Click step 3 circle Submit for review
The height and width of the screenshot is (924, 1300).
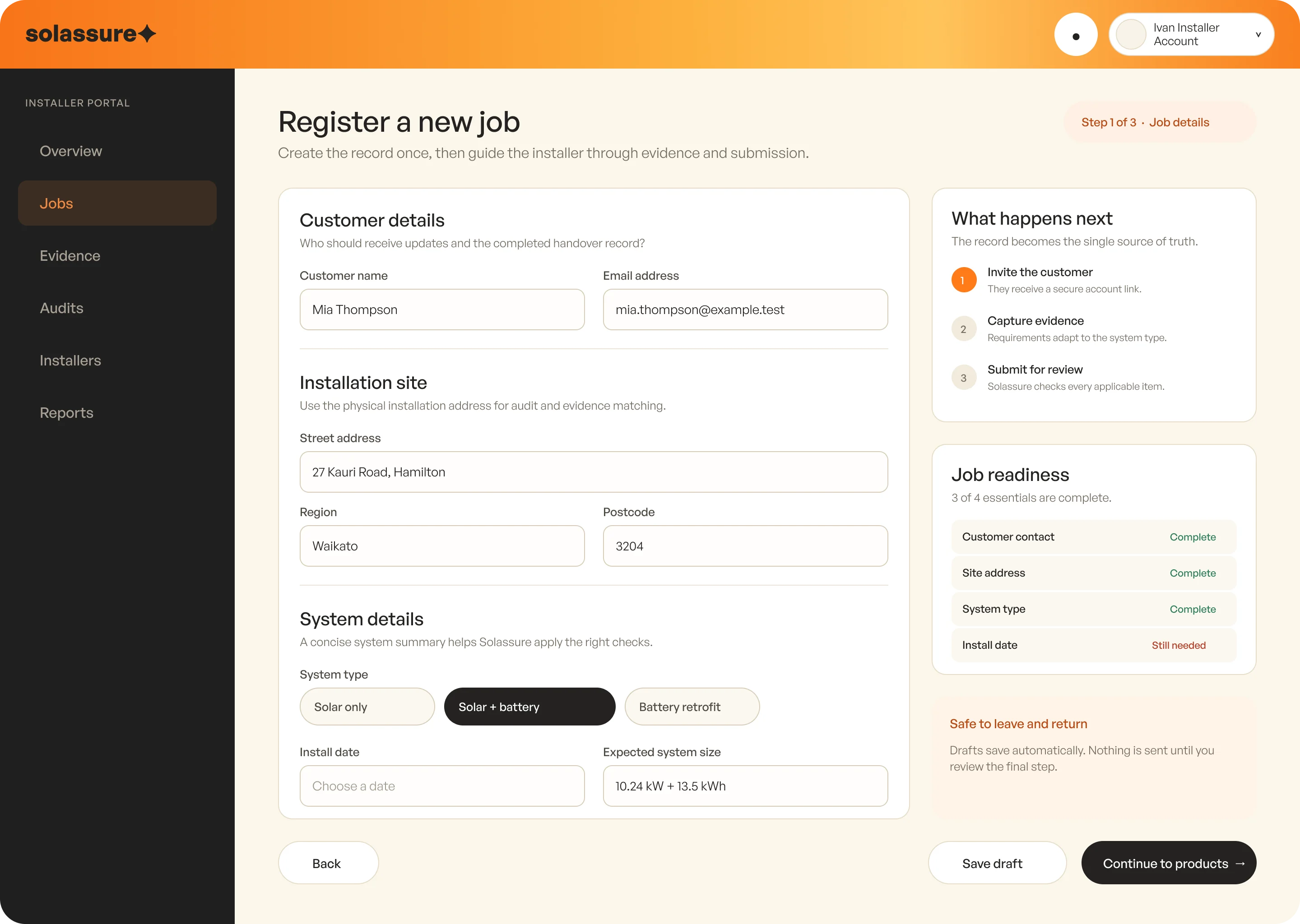(964, 377)
